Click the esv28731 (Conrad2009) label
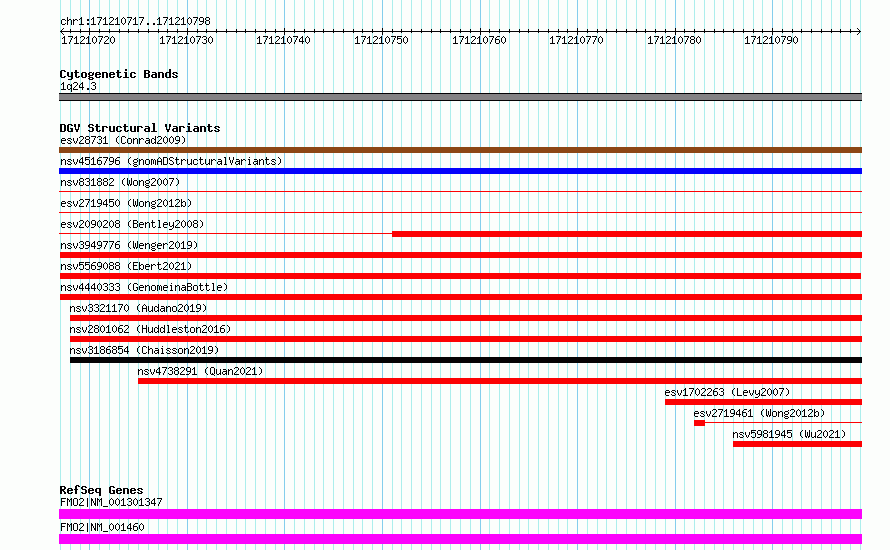Viewport: 890px width, 550px height. (x=123, y=140)
